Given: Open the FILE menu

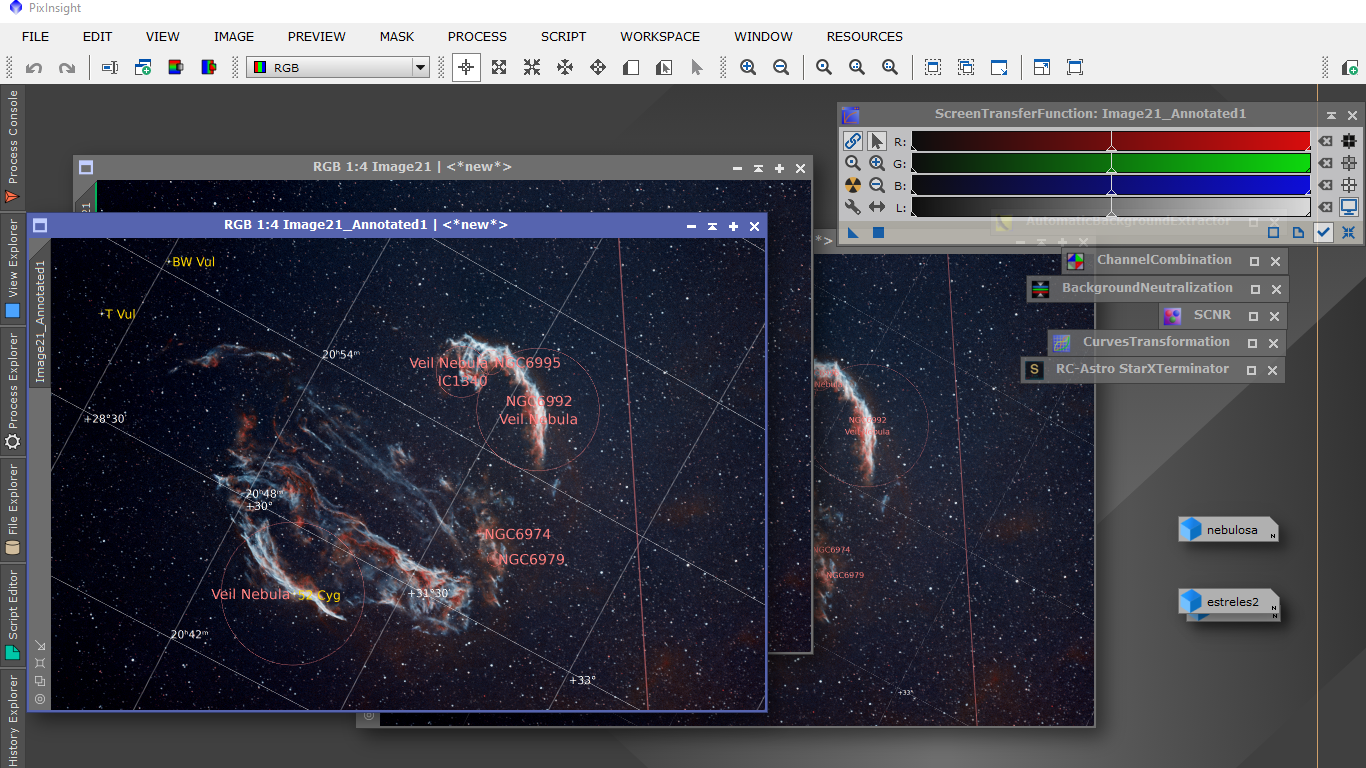Looking at the screenshot, I should click(x=35, y=36).
